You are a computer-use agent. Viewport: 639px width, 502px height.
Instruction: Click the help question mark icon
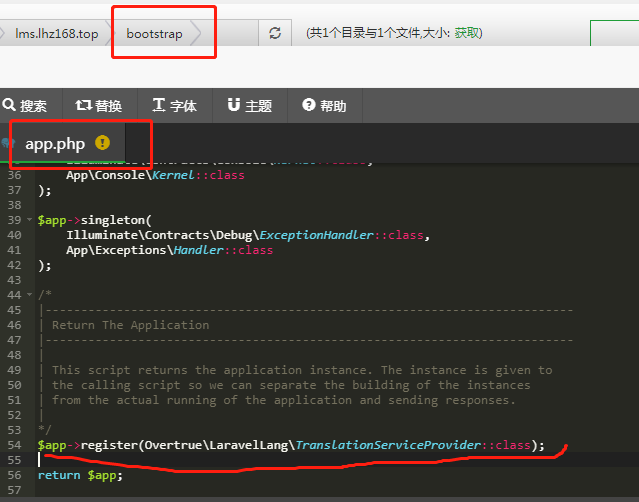click(x=309, y=105)
